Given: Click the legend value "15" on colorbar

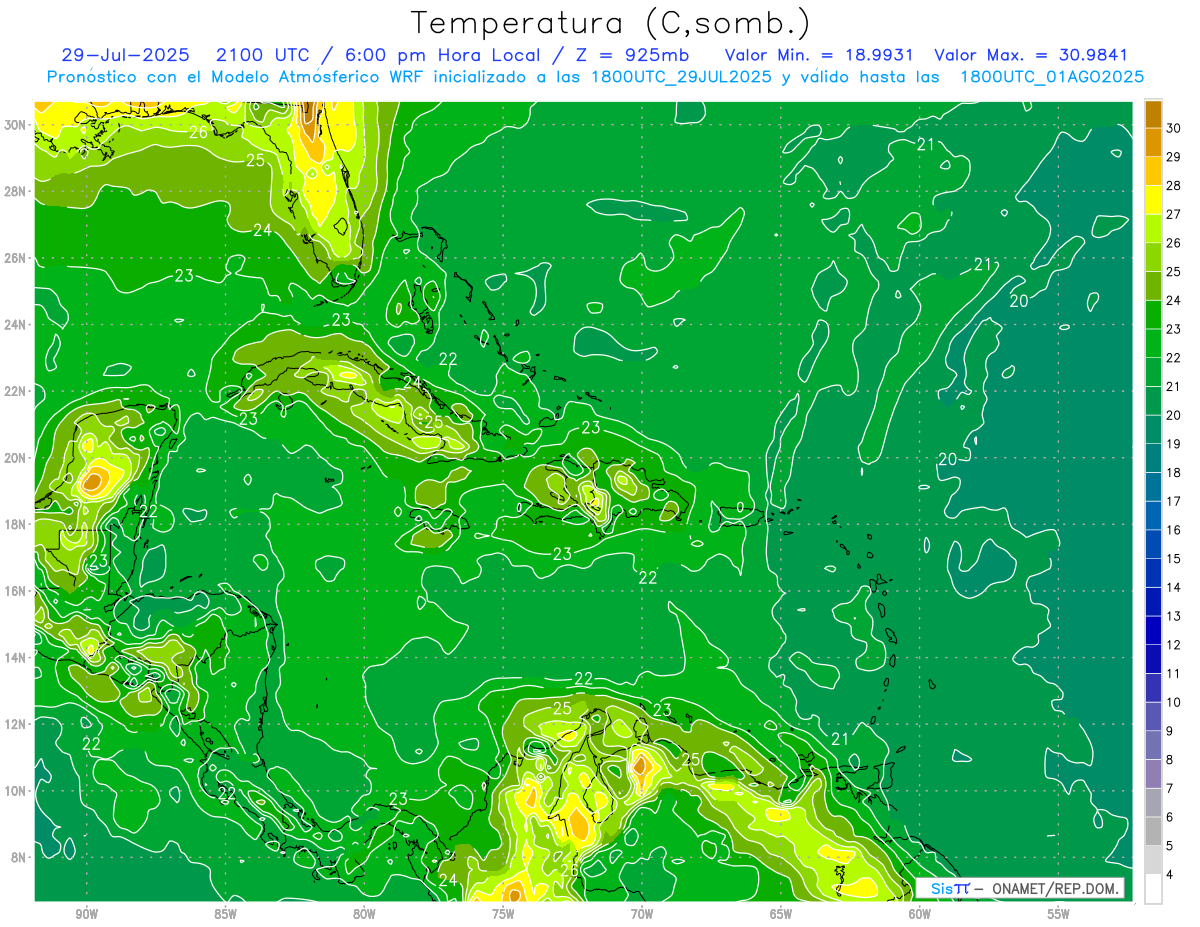Looking at the screenshot, I should pyautogui.click(x=1174, y=558).
